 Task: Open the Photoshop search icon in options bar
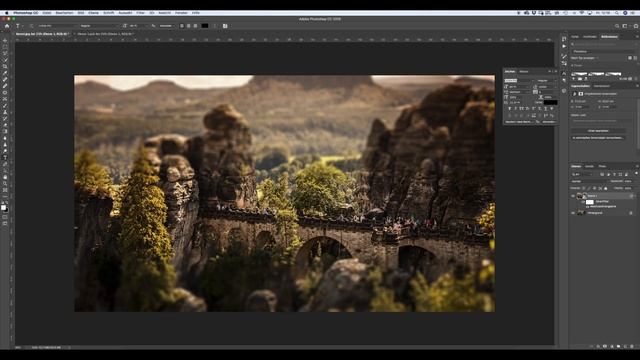617,26
